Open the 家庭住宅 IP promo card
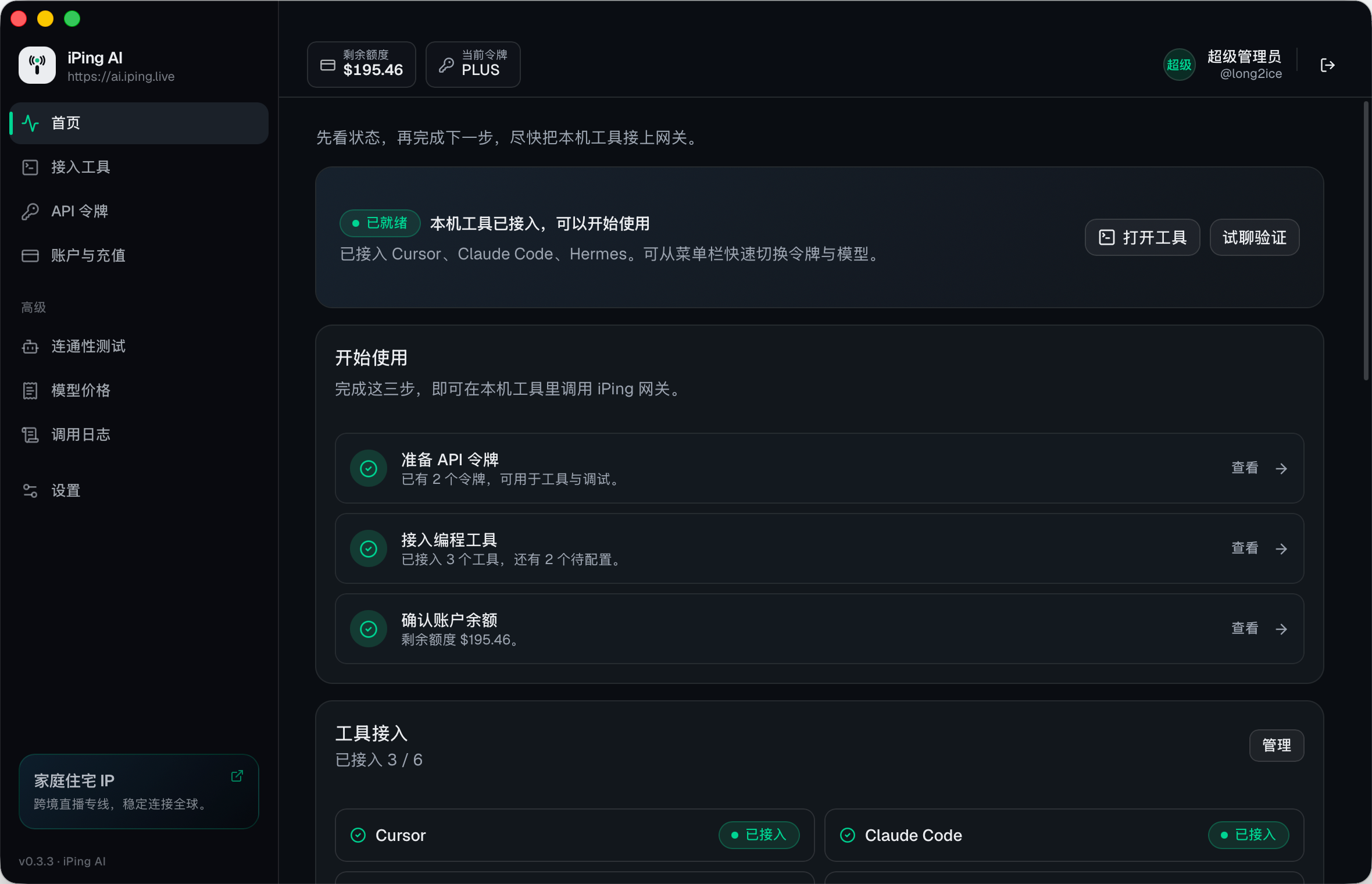The height and width of the screenshot is (884, 1372). coord(139,792)
